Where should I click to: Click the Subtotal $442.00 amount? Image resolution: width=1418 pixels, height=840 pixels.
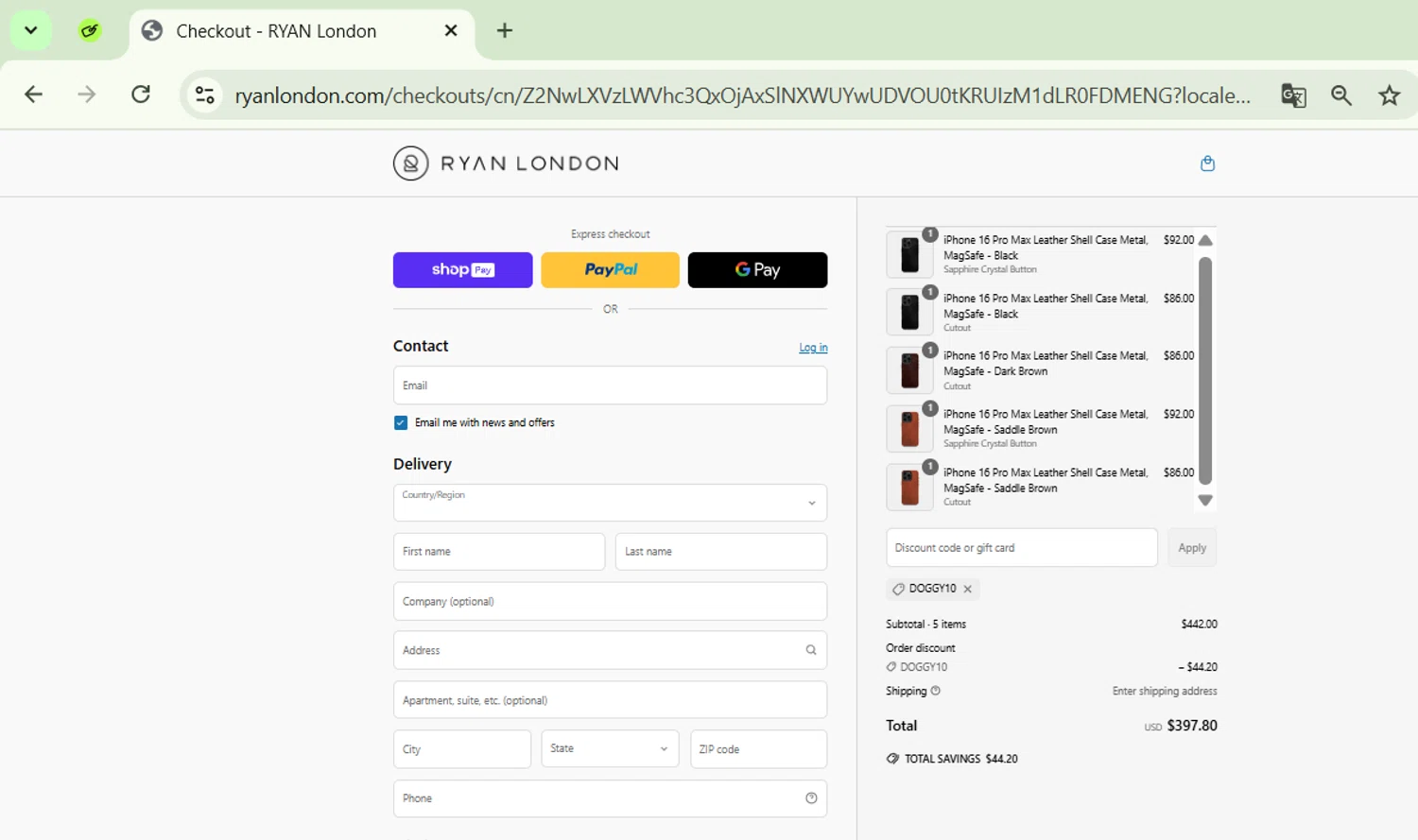tap(1200, 625)
